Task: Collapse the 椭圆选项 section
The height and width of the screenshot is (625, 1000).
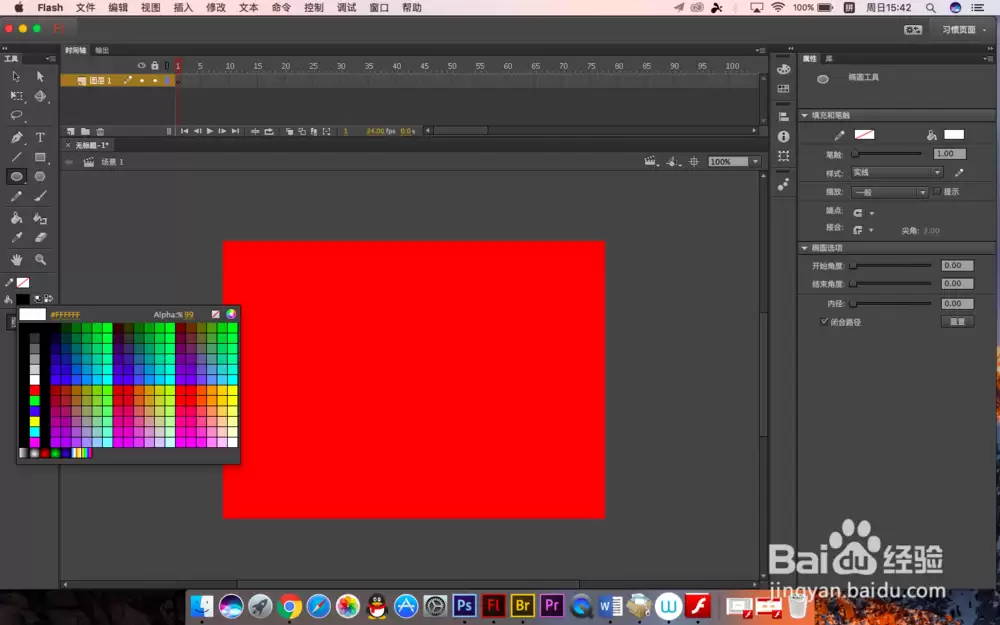Action: tap(805, 247)
